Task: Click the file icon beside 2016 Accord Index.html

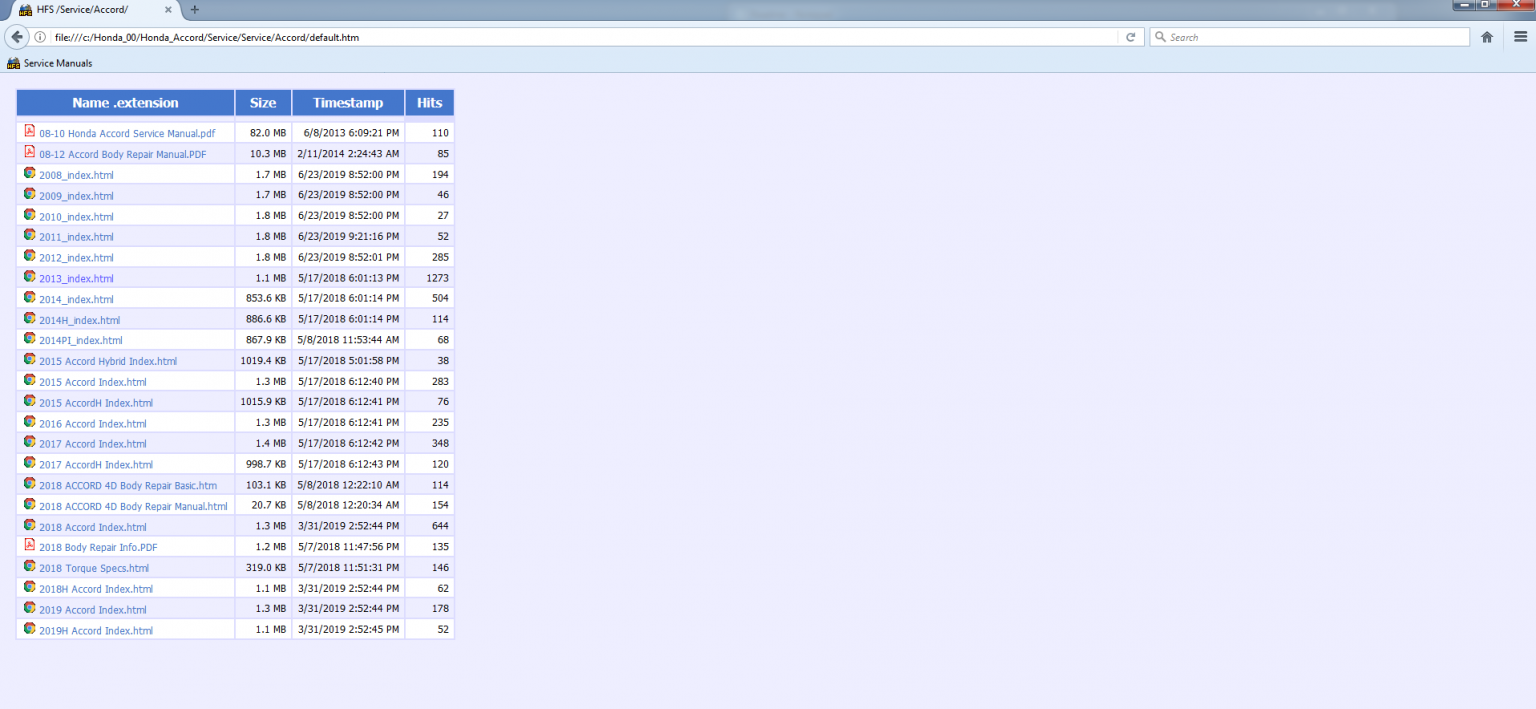Action: click(x=29, y=422)
